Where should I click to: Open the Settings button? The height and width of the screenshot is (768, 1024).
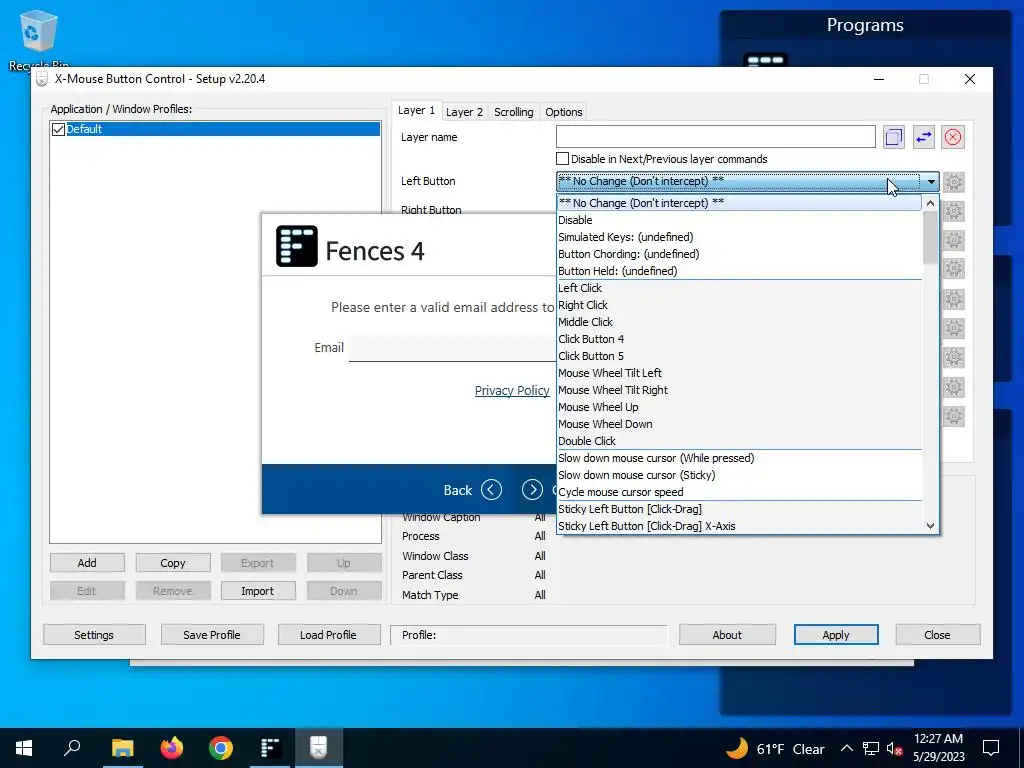(x=94, y=635)
